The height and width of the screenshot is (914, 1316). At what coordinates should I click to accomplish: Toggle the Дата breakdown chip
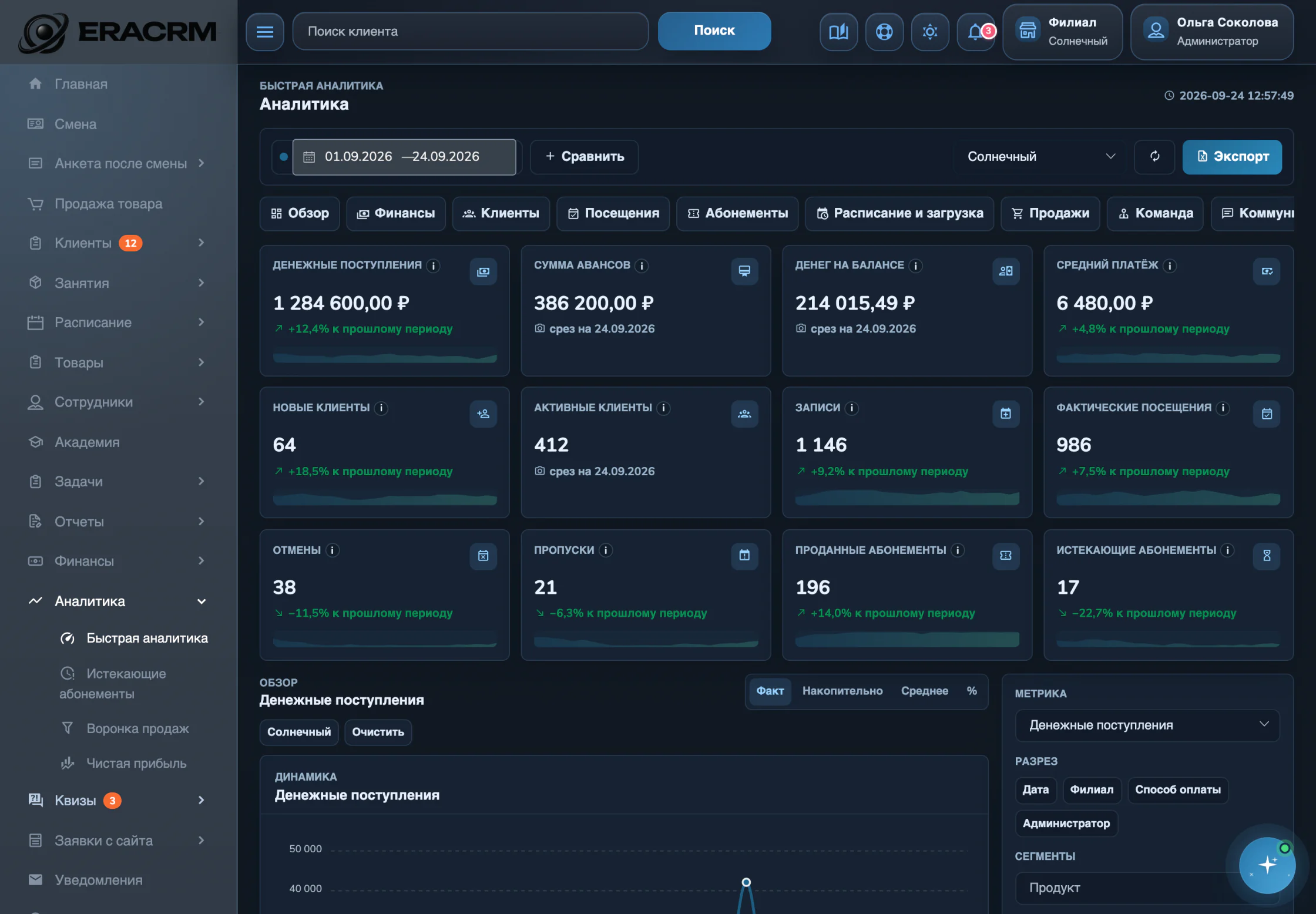(x=1035, y=790)
